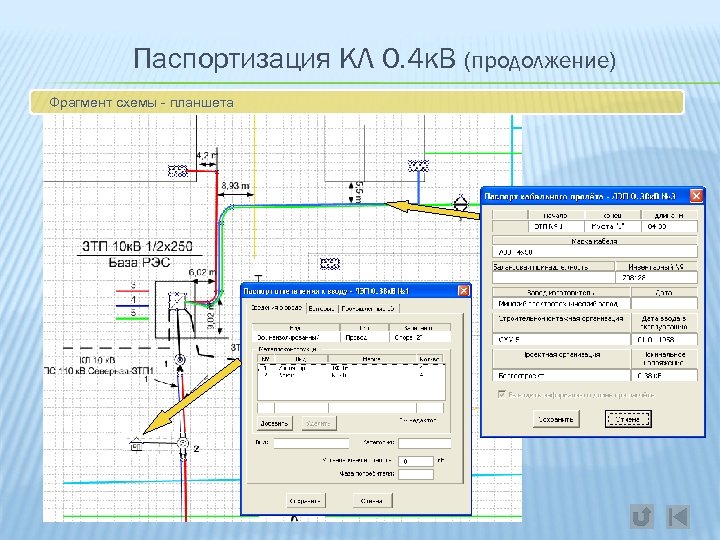Screen dimensions: 720x540
Task: Click the blue line in the legend
Action: [x=132, y=305]
